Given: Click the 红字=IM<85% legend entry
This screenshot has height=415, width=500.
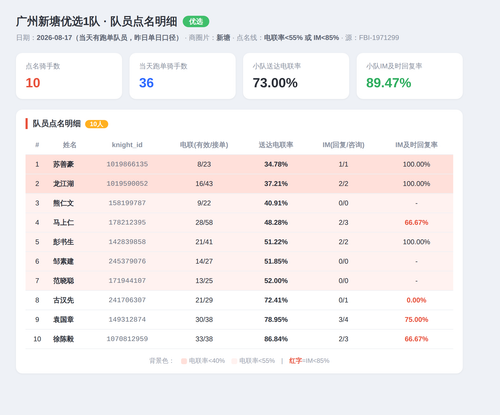Looking at the screenshot, I should pyautogui.click(x=309, y=361).
